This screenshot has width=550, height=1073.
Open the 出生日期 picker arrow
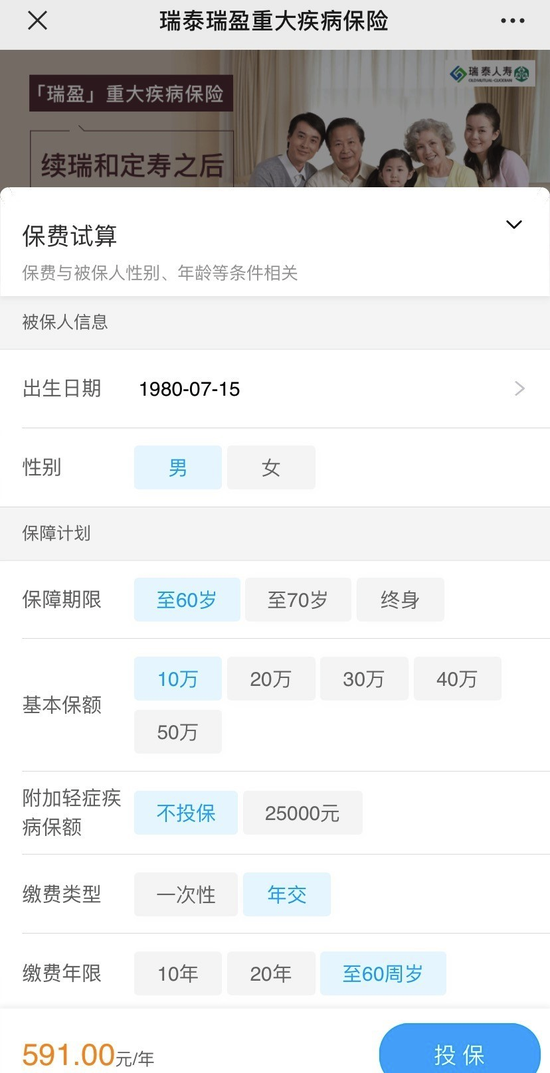520,389
